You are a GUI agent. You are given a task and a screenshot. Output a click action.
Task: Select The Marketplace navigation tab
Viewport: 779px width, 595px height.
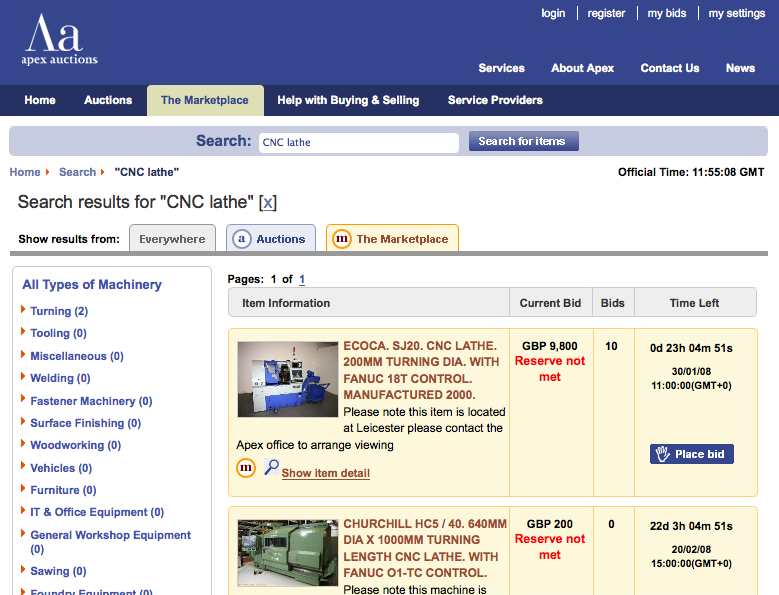(x=205, y=100)
